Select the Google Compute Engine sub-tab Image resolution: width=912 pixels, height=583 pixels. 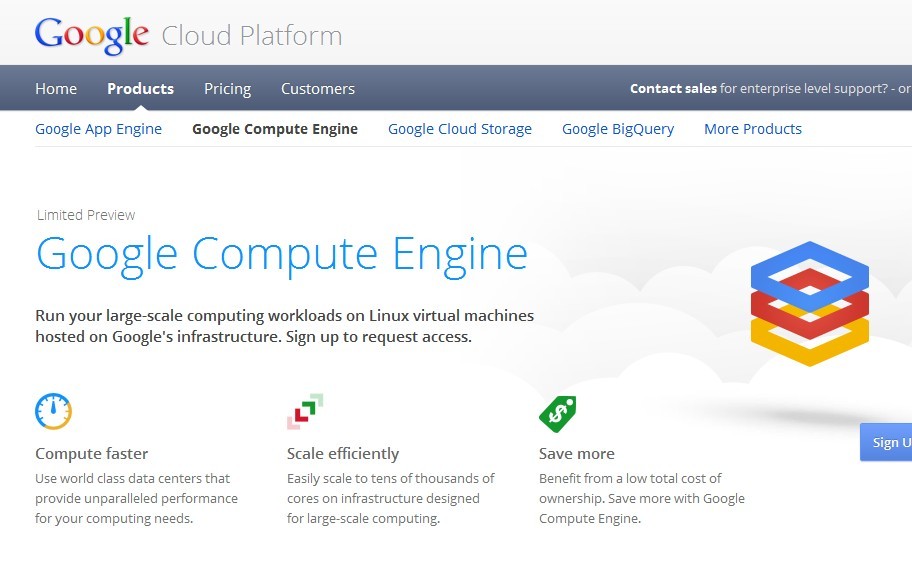click(x=275, y=129)
